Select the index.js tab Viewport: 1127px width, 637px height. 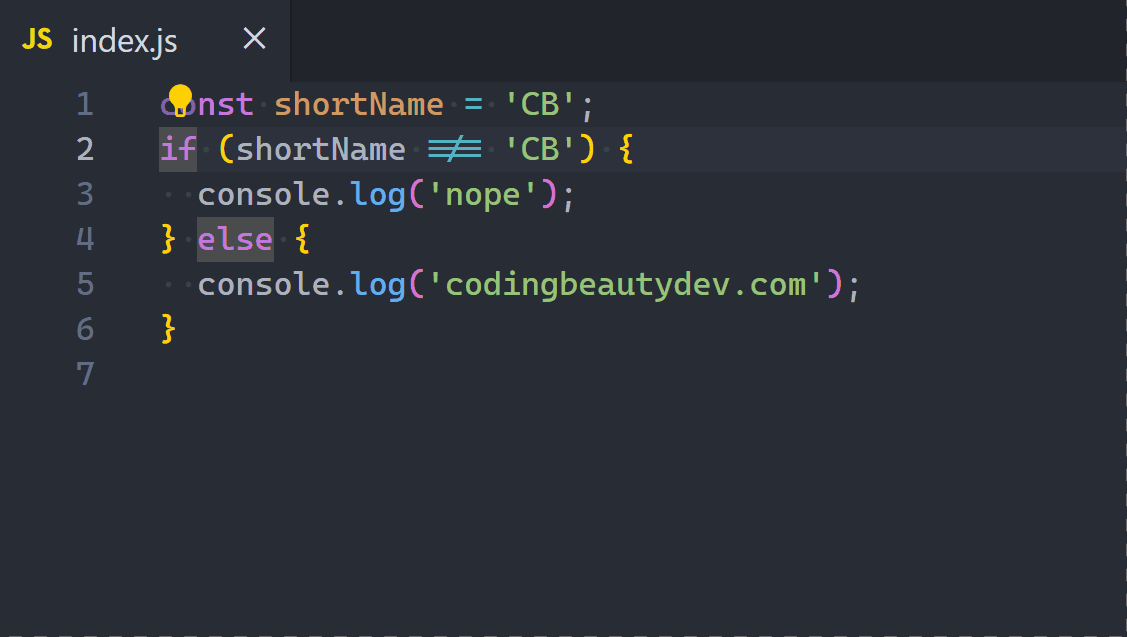click(x=124, y=40)
